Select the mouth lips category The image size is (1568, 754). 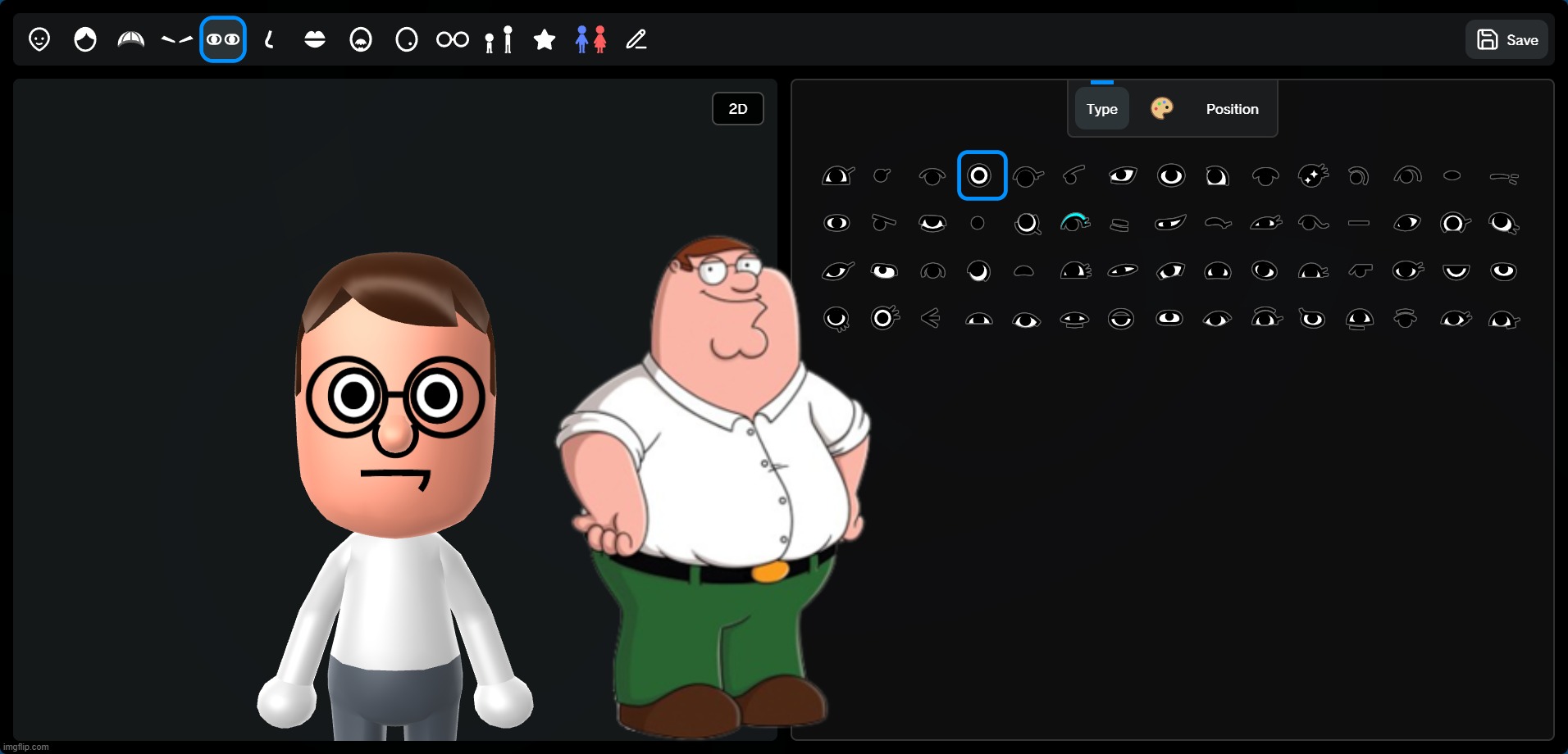[x=315, y=39]
